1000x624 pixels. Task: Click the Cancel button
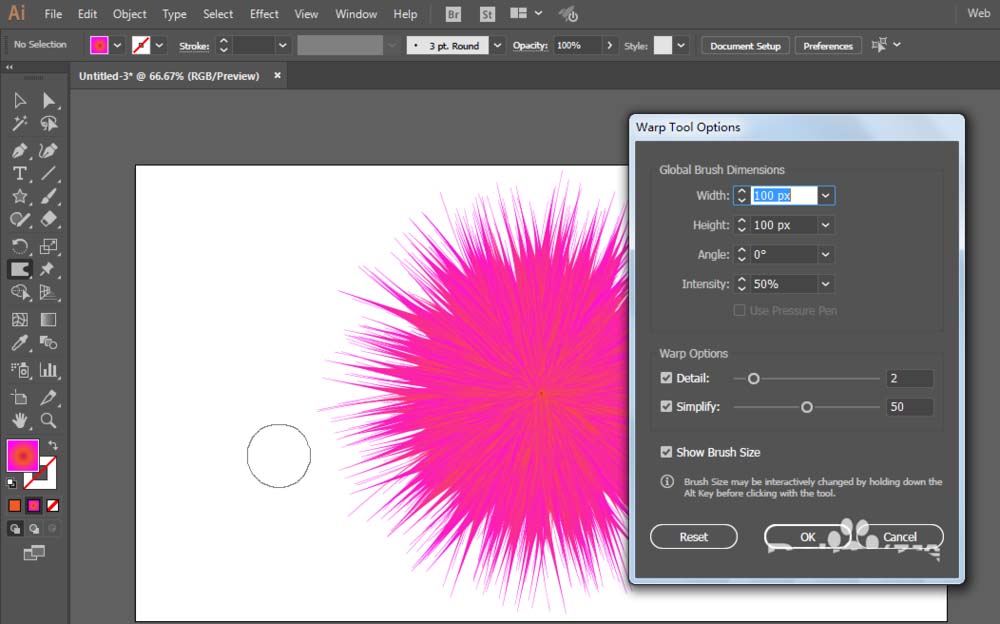[899, 537]
